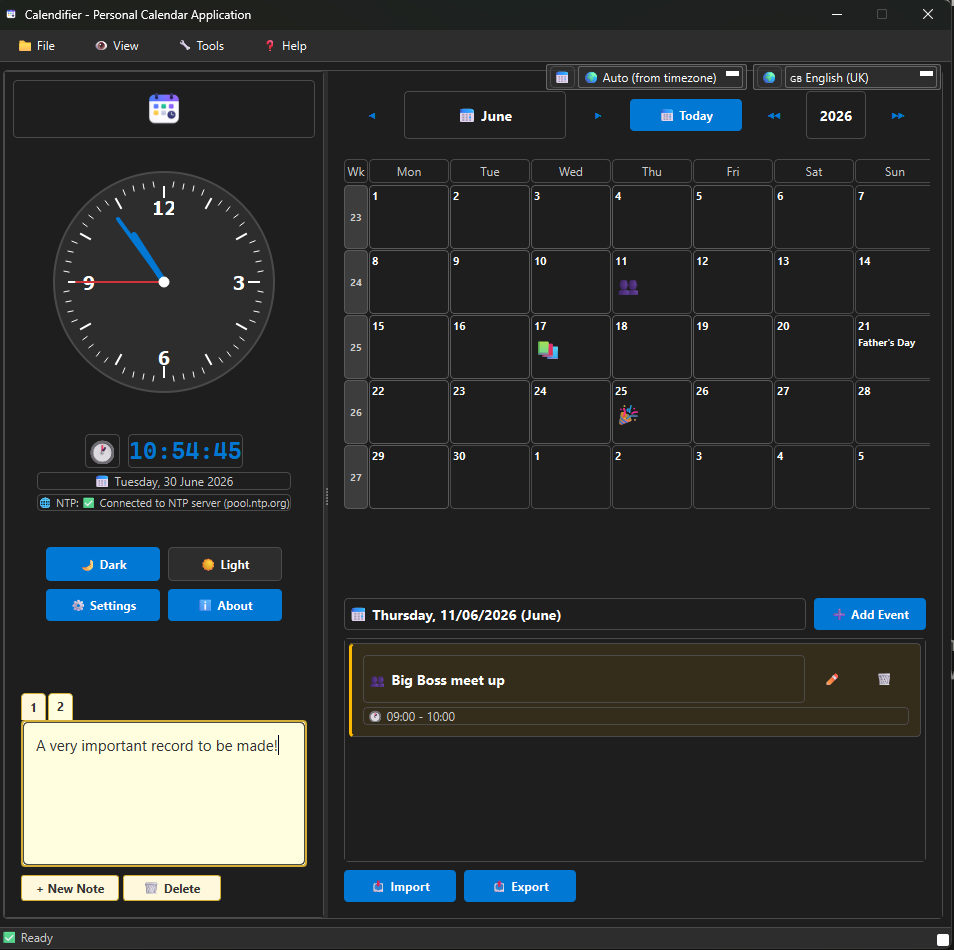Select June 1 Monday cell
The image size is (954, 950).
pos(409,217)
